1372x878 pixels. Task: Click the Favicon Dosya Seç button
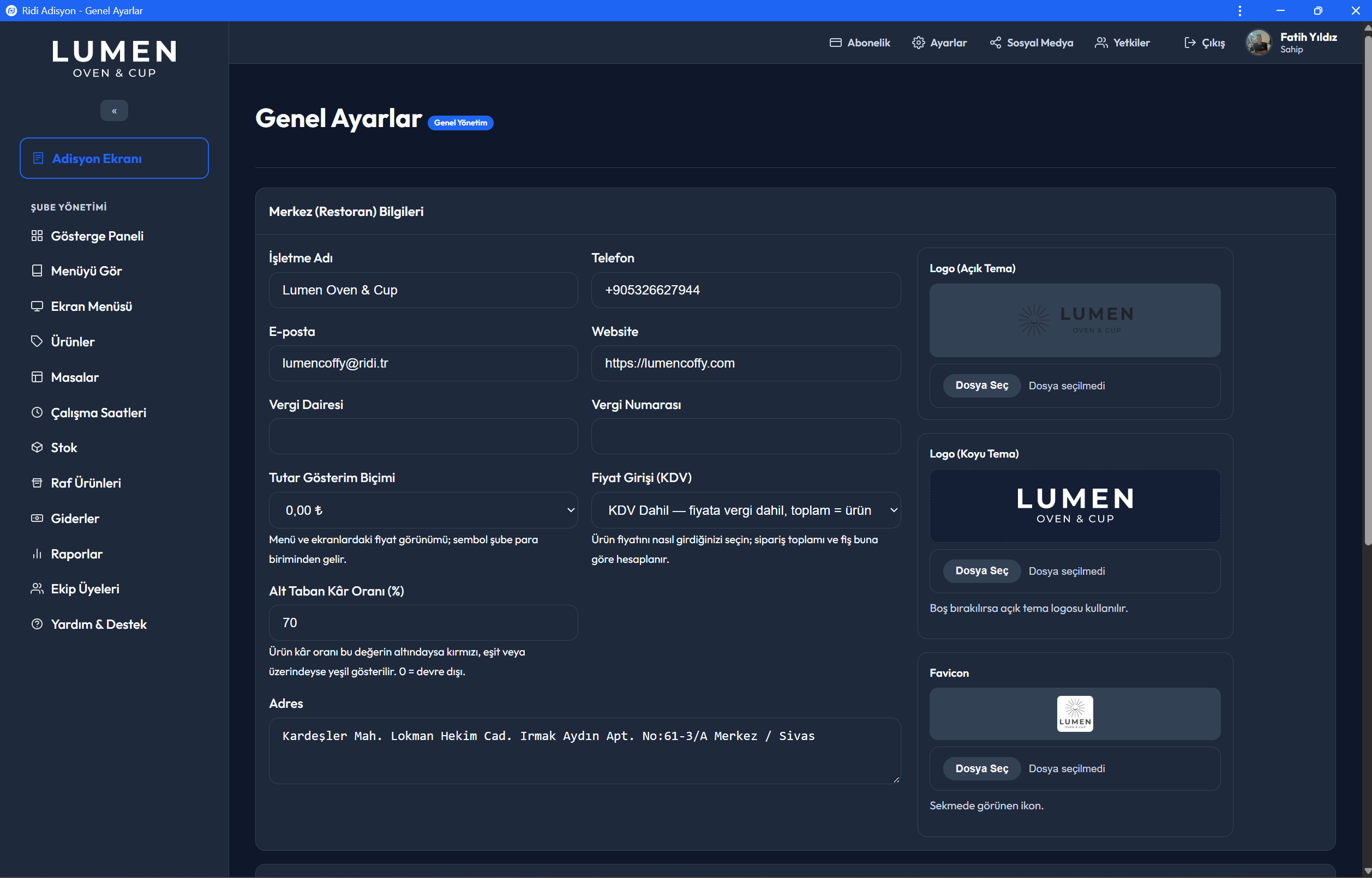pyautogui.click(x=981, y=768)
